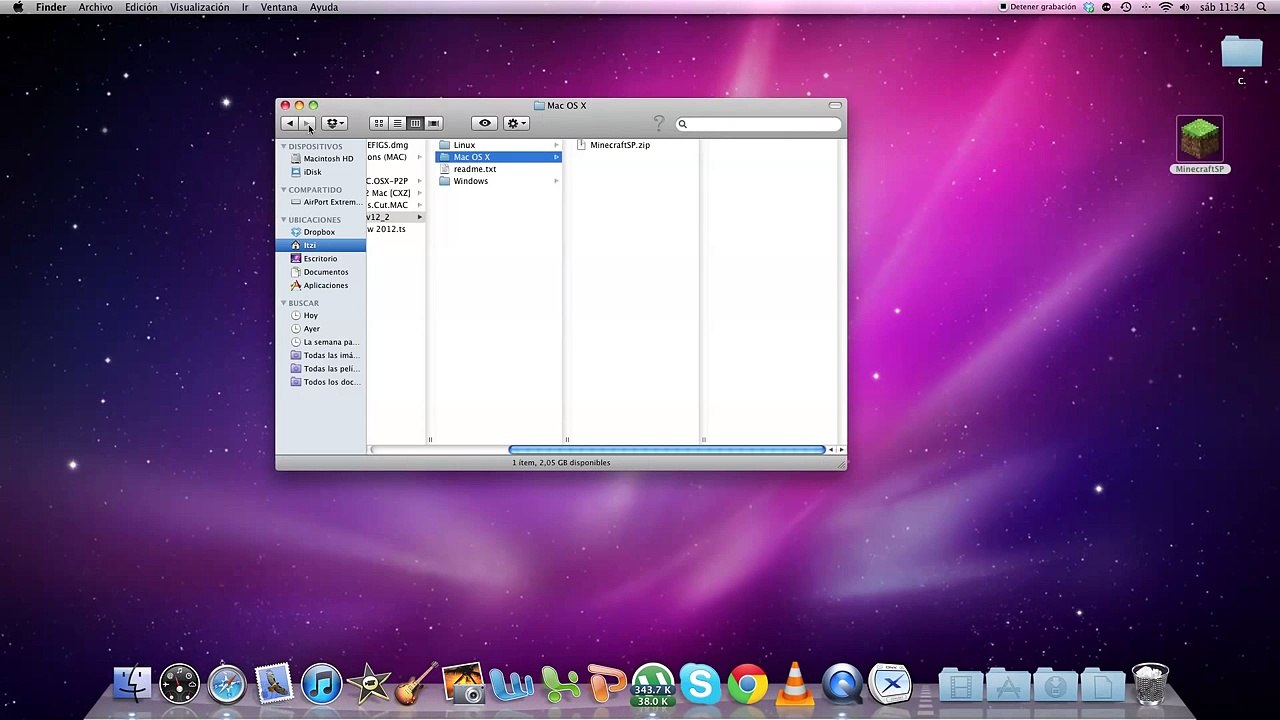
Task: Click Detener grabación in menu bar
Action: [1038, 7]
